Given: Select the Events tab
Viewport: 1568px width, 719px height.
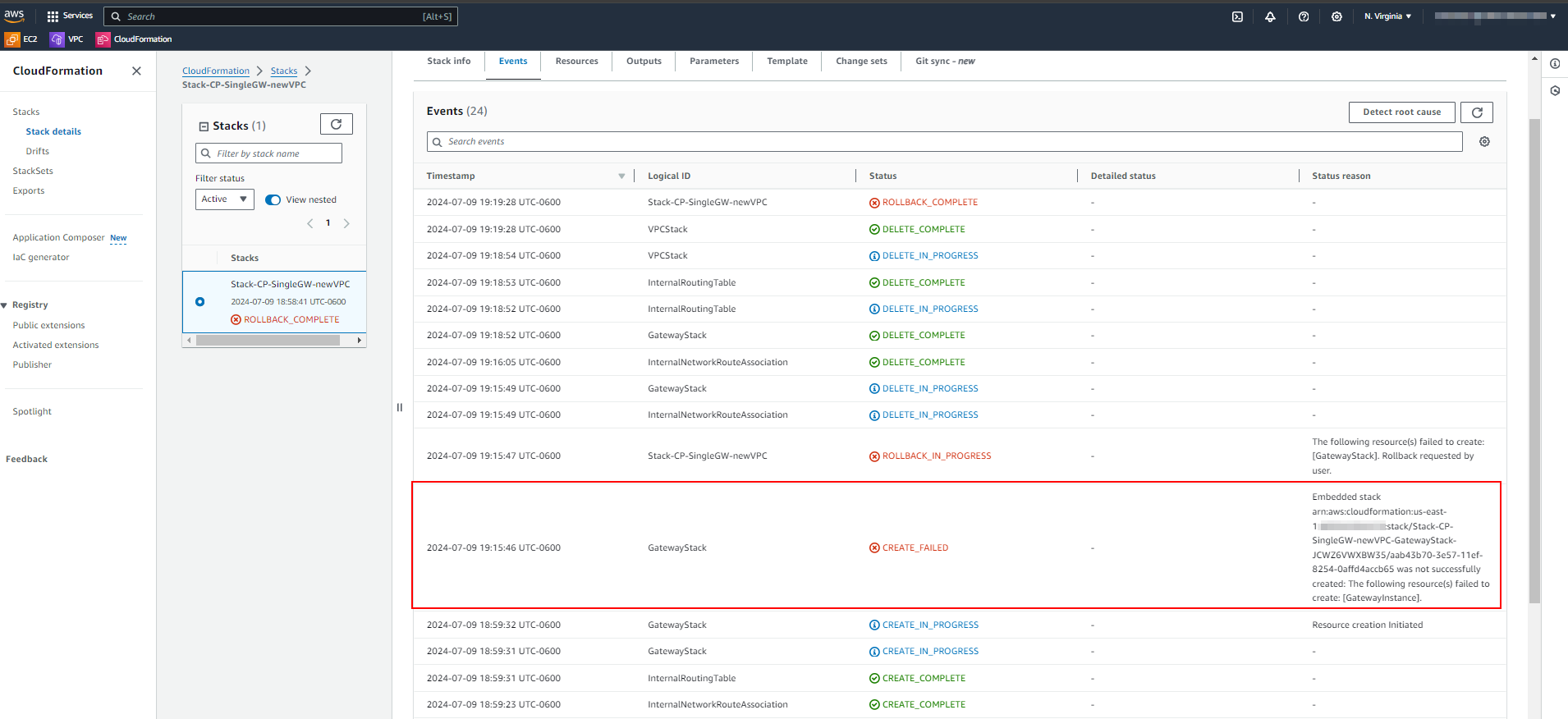Looking at the screenshot, I should click(x=513, y=62).
